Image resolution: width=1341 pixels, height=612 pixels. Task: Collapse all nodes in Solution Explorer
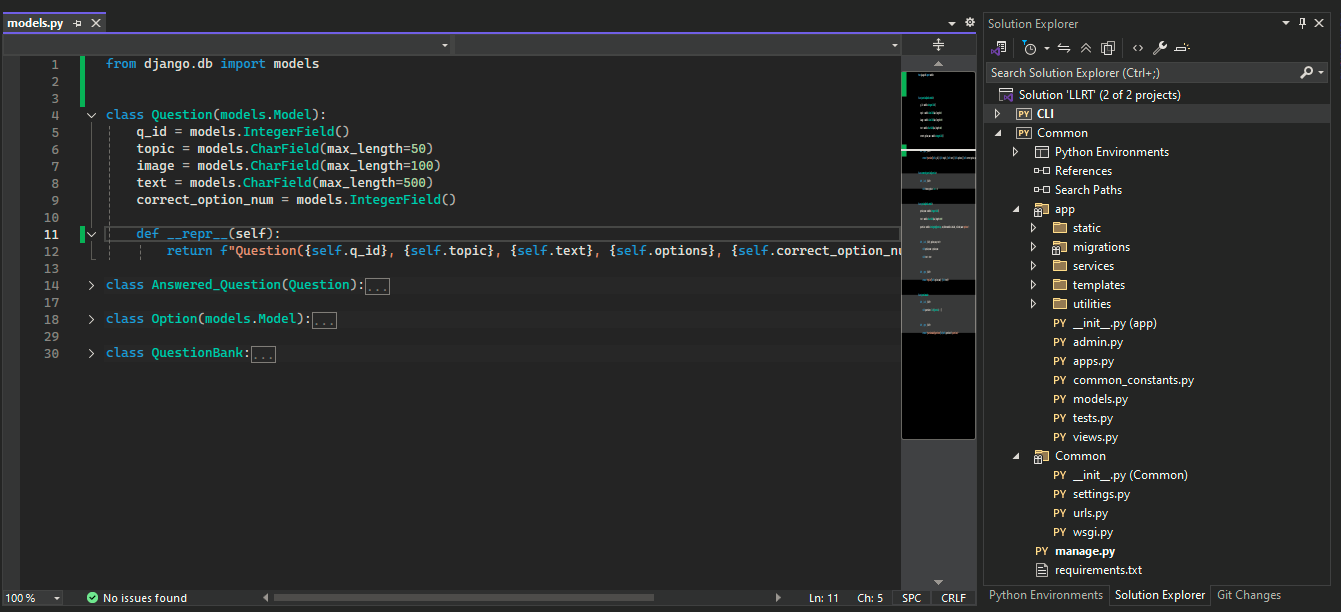point(1086,48)
